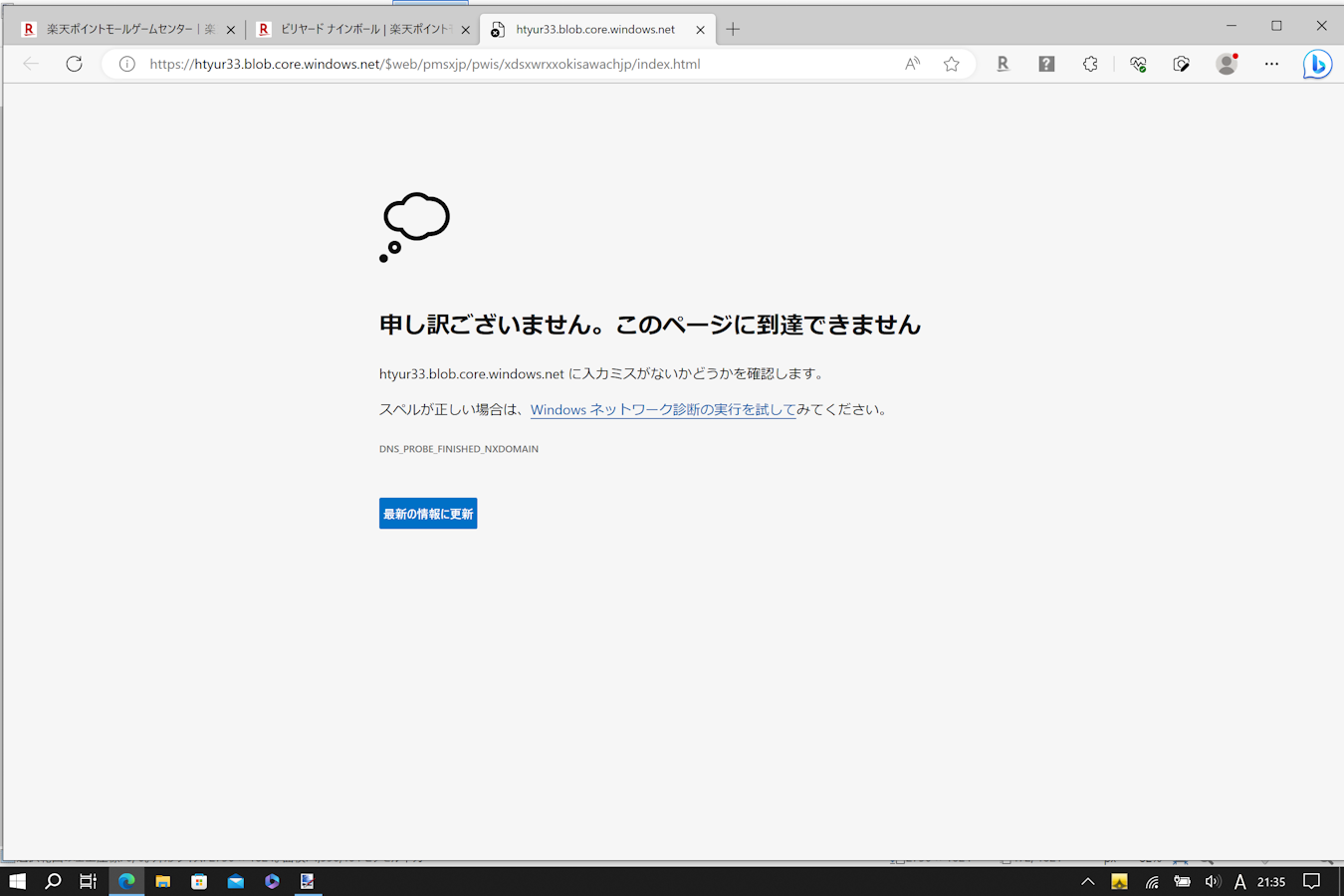
Task: Expand hidden system tray icons chevron
Action: coord(1088,881)
